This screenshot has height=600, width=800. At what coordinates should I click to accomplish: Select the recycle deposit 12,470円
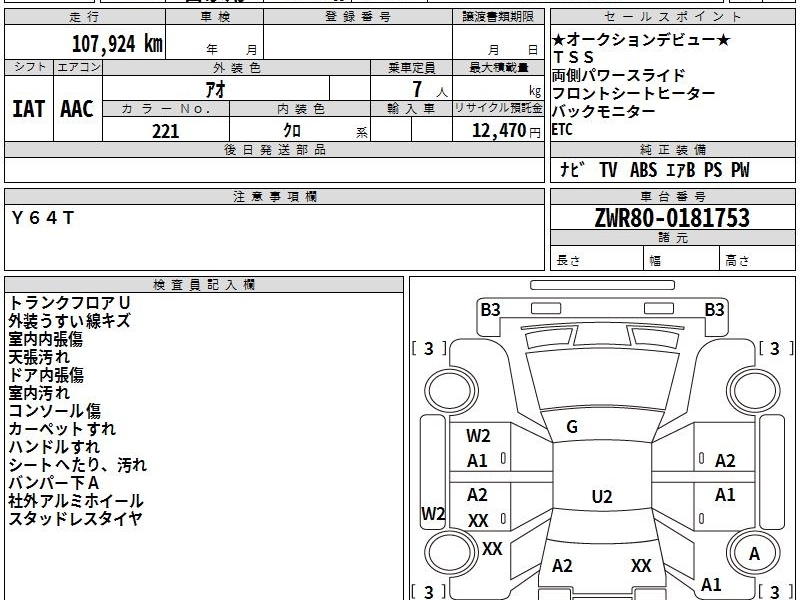tap(506, 131)
